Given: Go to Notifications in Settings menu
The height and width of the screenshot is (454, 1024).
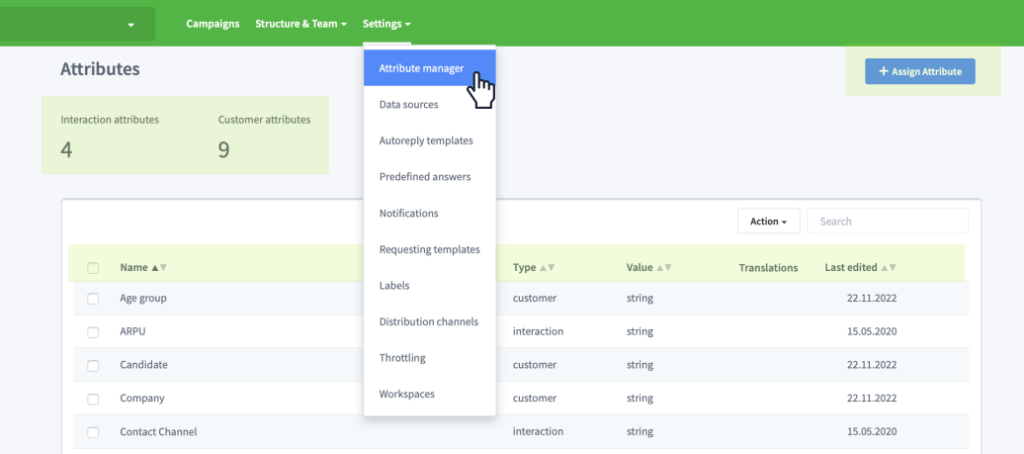Looking at the screenshot, I should [x=430, y=213].
